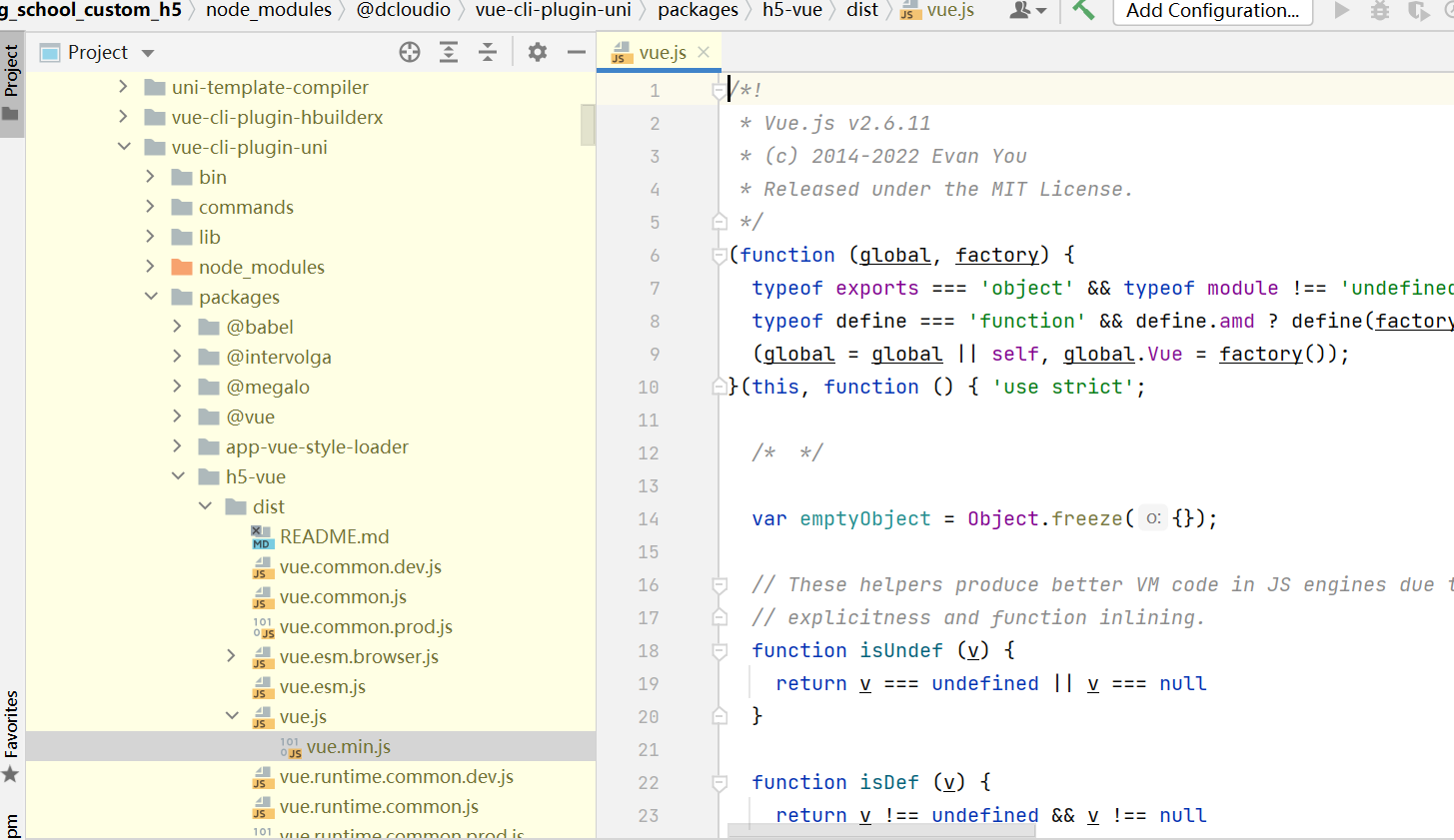Click the emptyObject variable on line 14
Screen dimensions: 1454x840
pos(865,519)
